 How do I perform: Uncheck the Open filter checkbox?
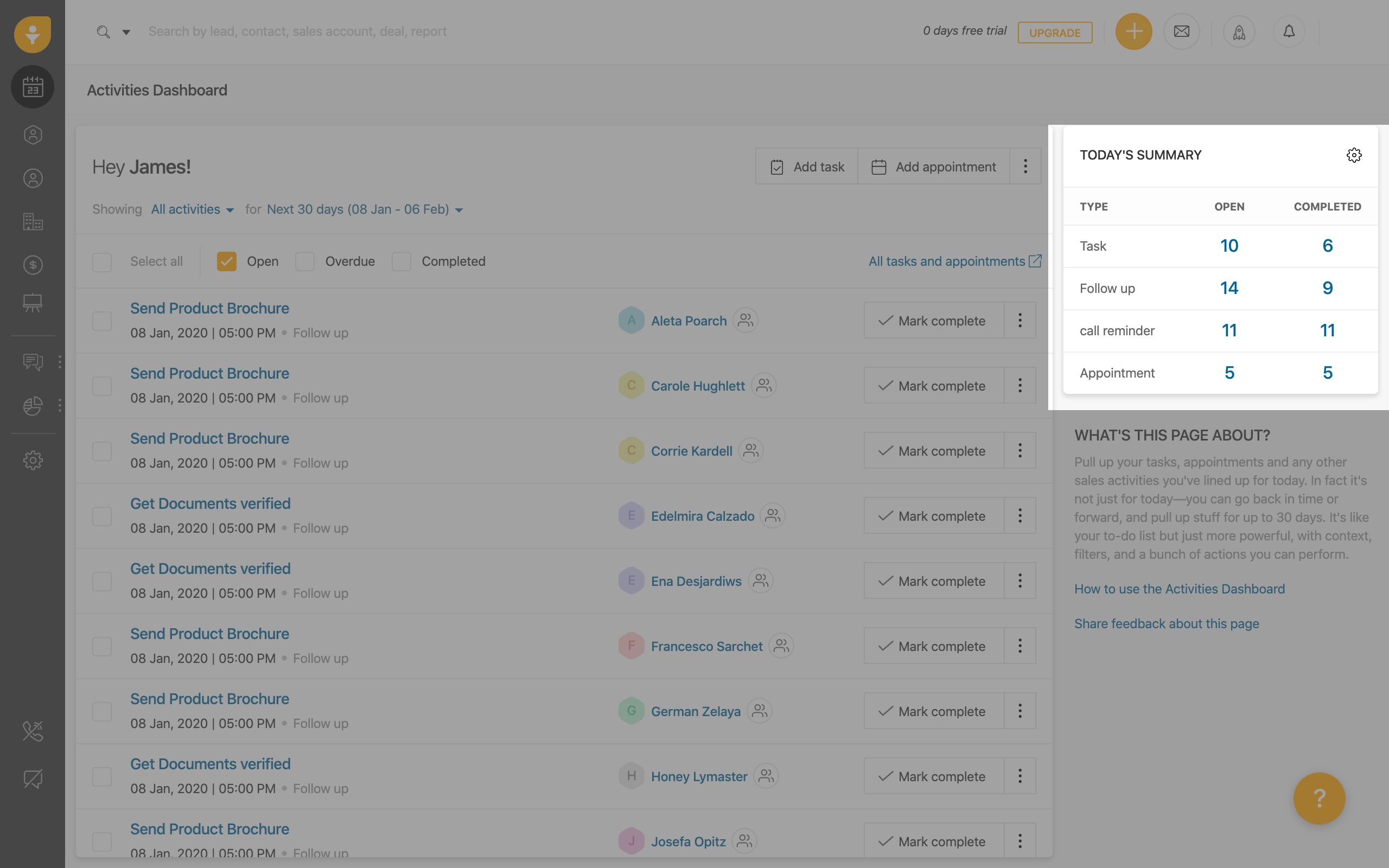227,261
